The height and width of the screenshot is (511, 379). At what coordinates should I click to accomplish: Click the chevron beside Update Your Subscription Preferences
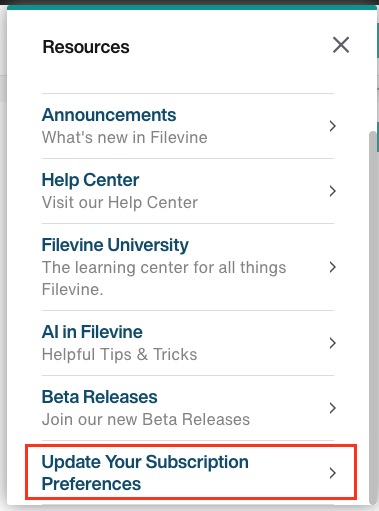pos(332,473)
